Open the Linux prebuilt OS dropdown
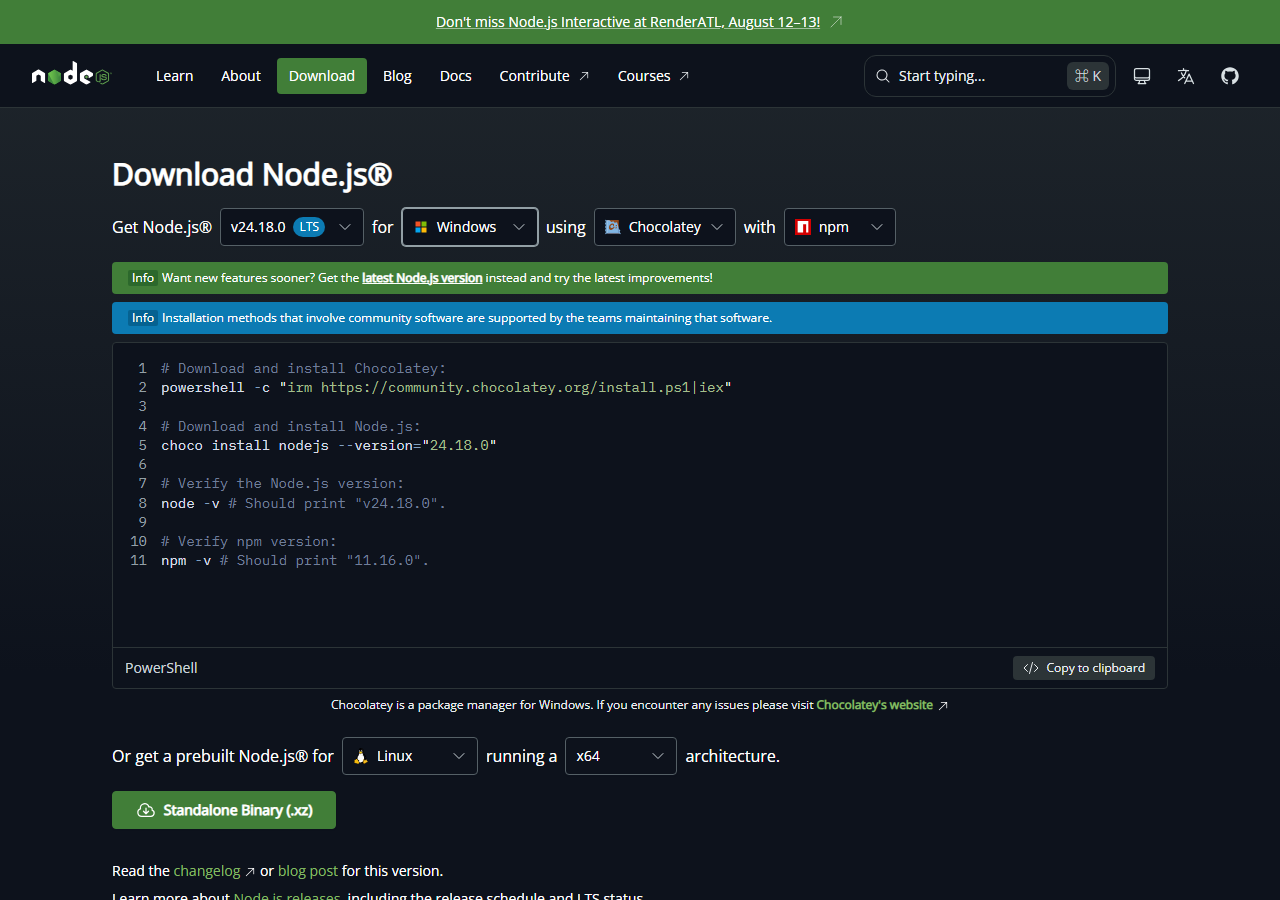This screenshot has height=900, width=1280. (x=410, y=756)
